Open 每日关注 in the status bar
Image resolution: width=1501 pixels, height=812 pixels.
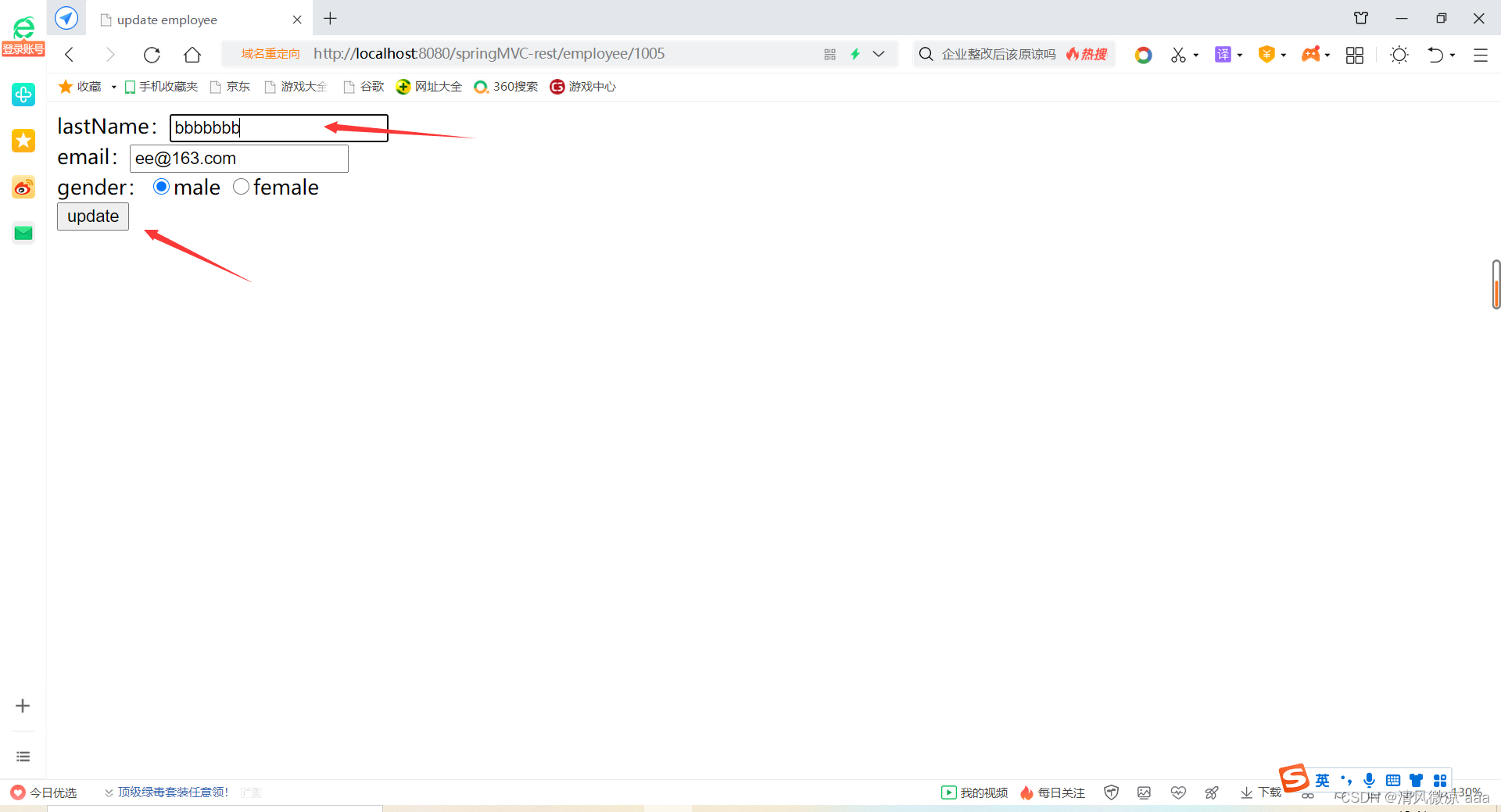pyautogui.click(x=1053, y=792)
